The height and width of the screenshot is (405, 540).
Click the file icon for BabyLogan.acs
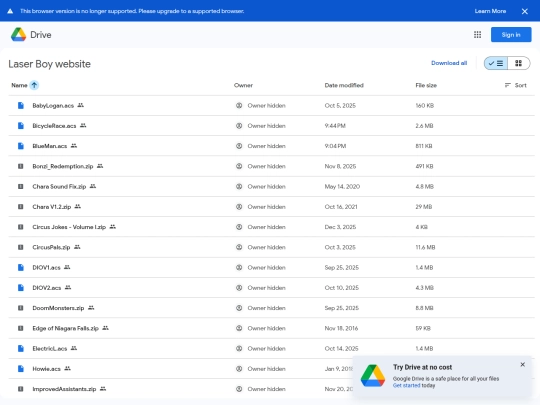pyautogui.click(x=21, y=105)
